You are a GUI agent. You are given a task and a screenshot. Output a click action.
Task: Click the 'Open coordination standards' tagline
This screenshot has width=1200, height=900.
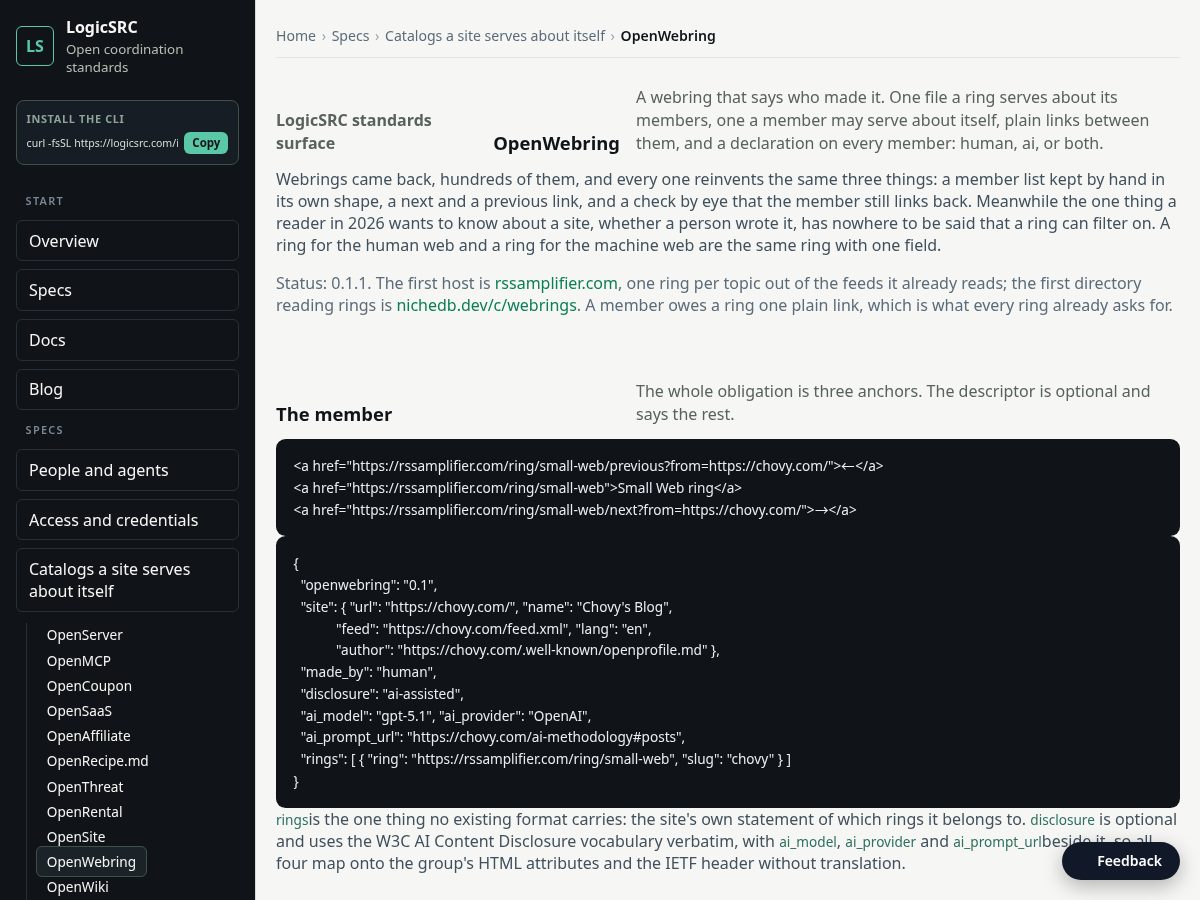coord(124,58)
